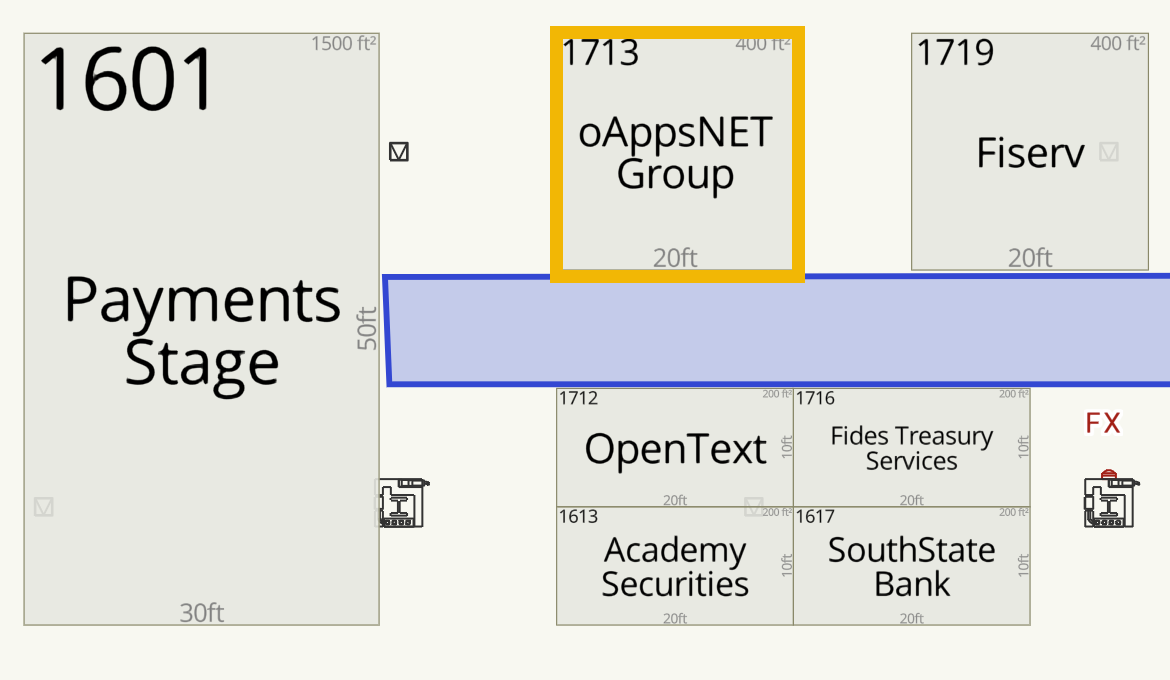Click the booth number 1617 text
The width and height of the screenshot is (1170, 680).
(x=815, y=517)
